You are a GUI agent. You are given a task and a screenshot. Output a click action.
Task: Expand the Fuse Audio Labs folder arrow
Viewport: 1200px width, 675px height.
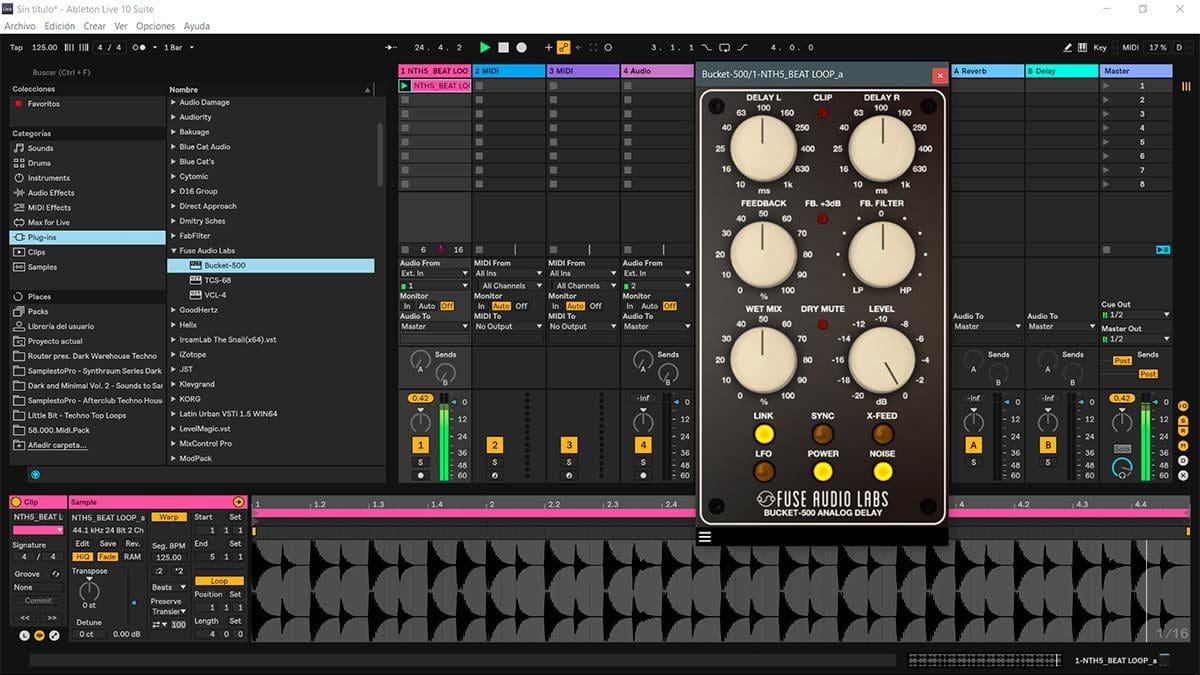click(x=174, y=251)
